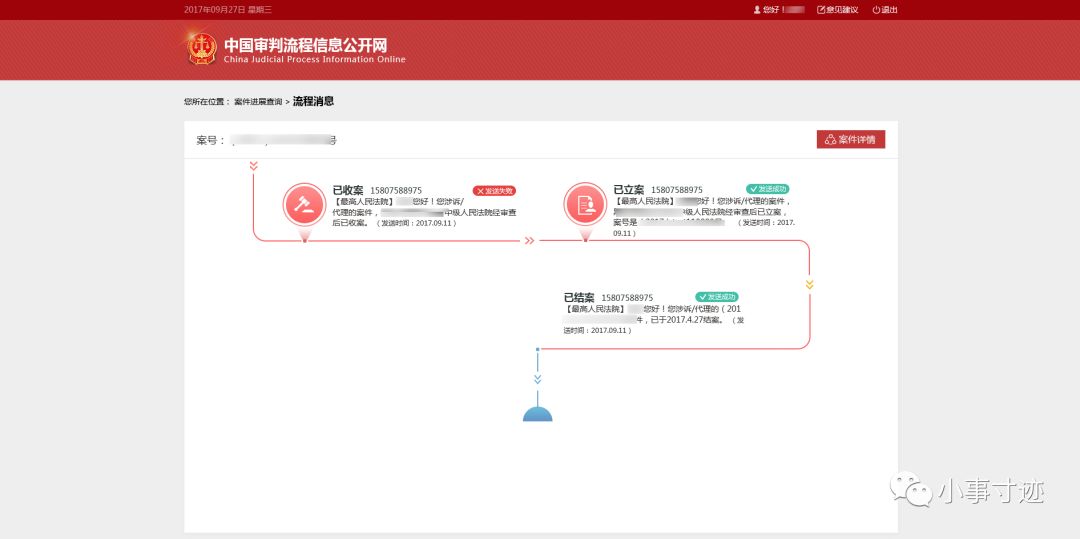Open 意见建议 feedback link
The height and width of the screenshot is (539, 1080).
(x=838, y=10)
